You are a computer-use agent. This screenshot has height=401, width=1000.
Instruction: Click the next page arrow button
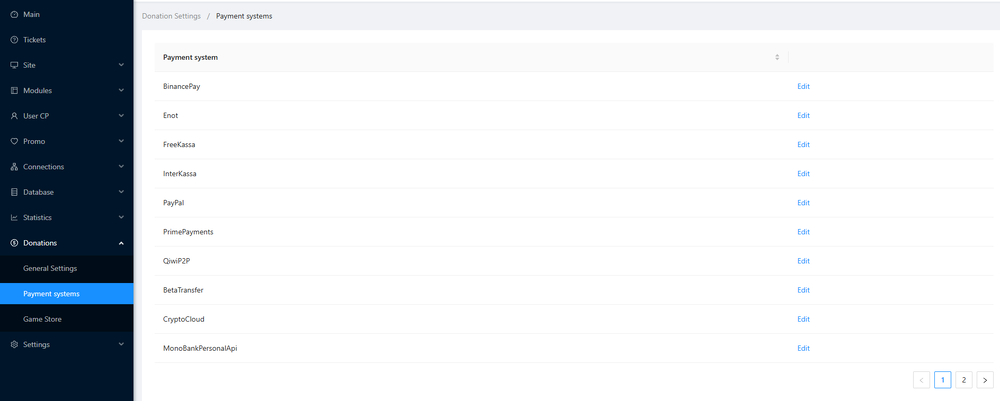point(985,380)
